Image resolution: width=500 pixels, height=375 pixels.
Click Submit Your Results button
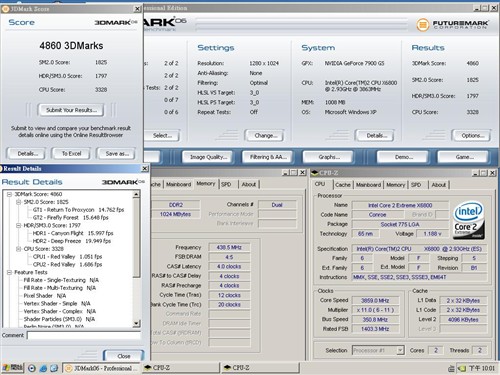pos(71,110)
